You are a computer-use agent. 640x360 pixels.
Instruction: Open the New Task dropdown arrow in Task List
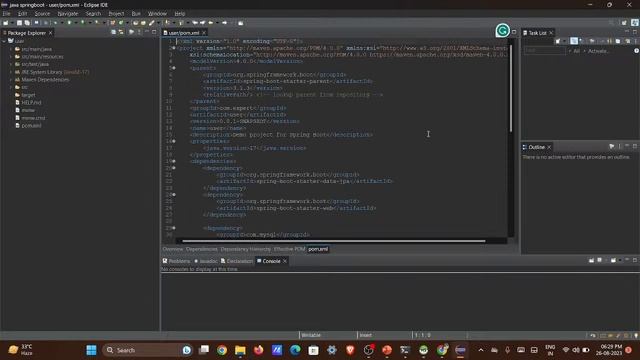(564, 41)
